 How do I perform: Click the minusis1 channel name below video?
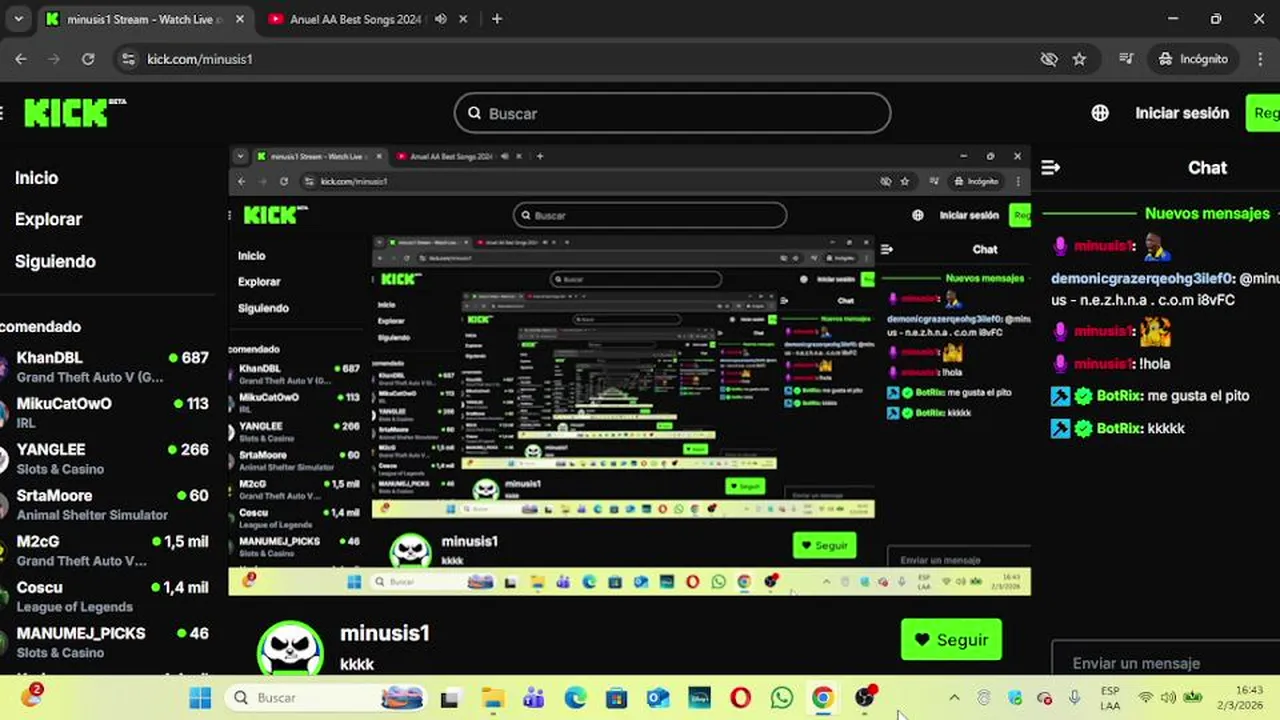point(385,633)
